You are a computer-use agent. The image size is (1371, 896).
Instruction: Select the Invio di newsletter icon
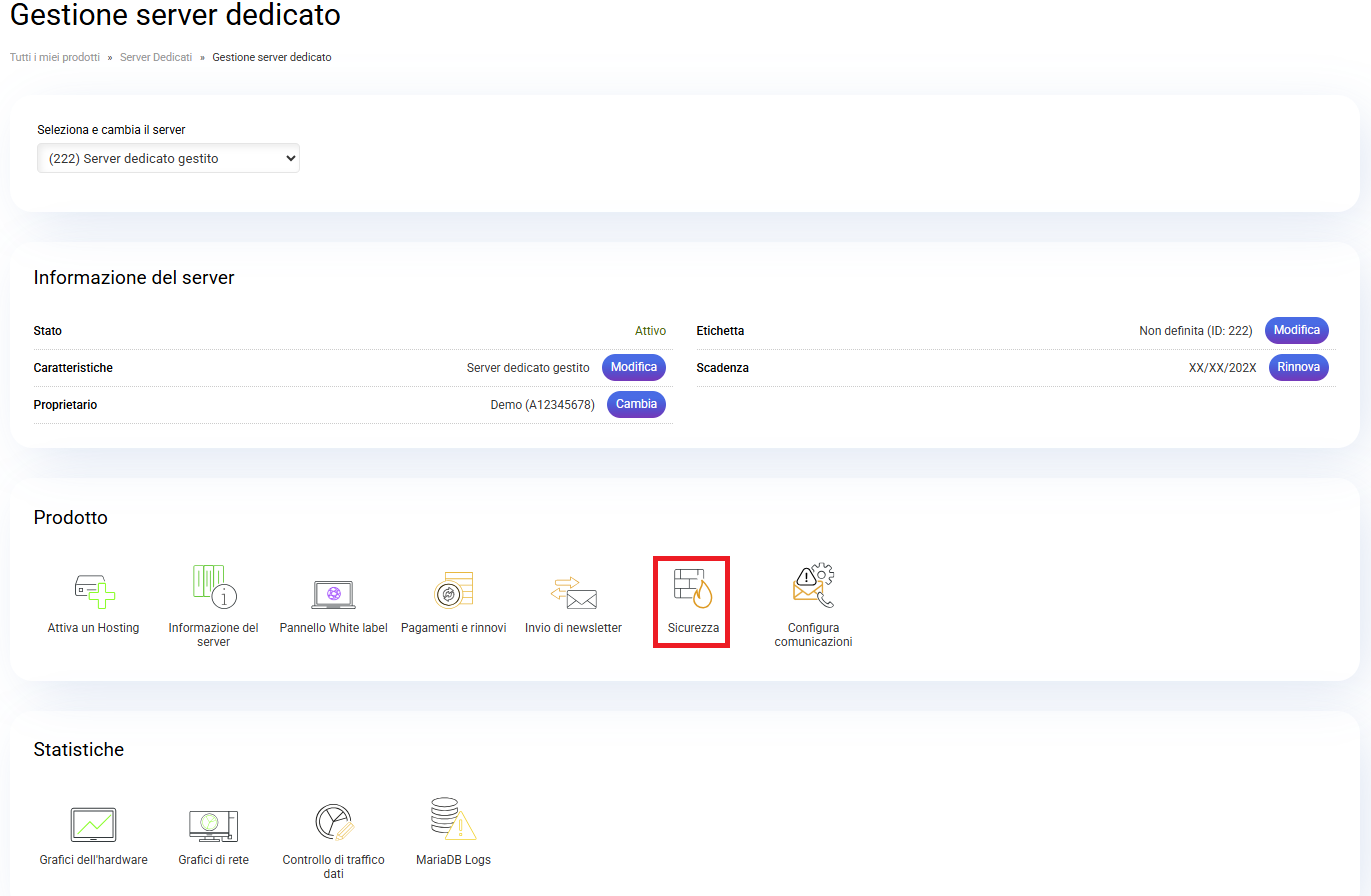tap(573, 592)
